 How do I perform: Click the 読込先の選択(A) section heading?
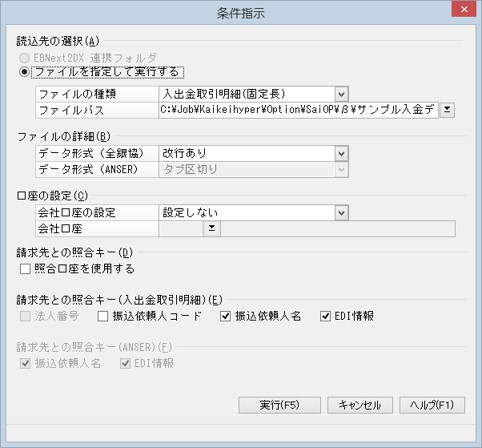[x=58, y=41]
